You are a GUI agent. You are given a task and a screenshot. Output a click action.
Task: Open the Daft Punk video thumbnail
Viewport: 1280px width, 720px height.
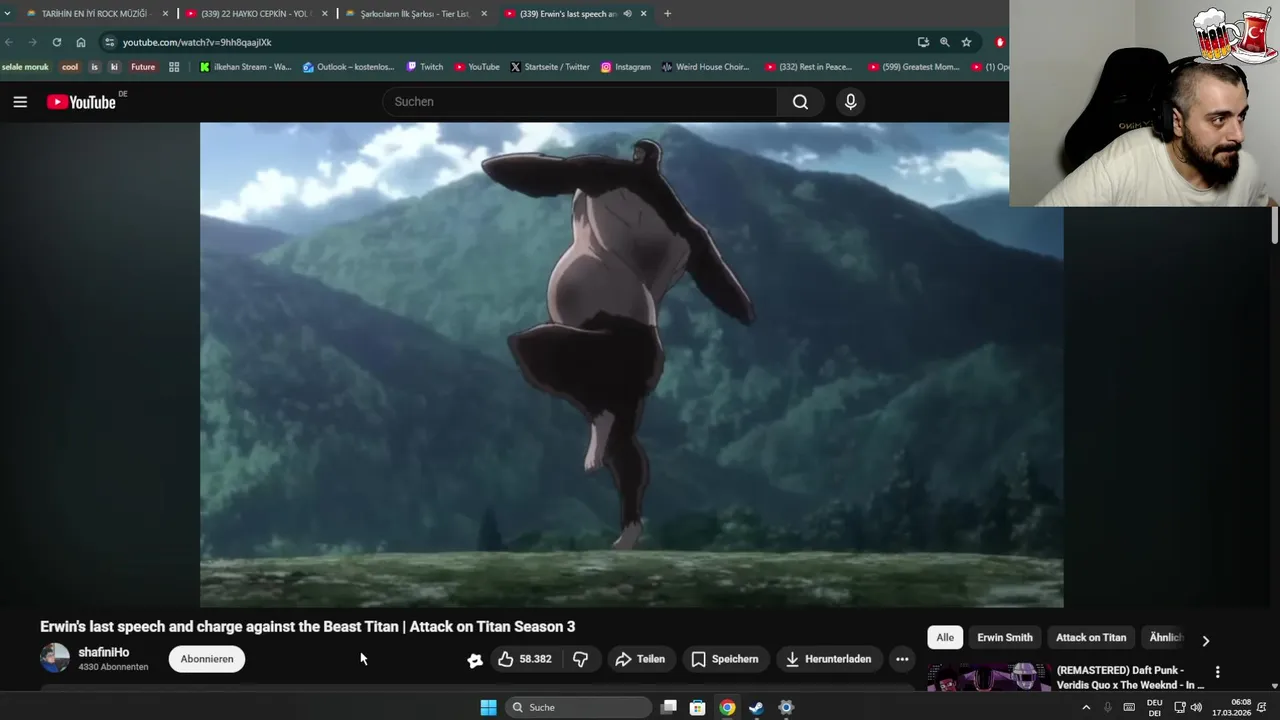point(988,677)
